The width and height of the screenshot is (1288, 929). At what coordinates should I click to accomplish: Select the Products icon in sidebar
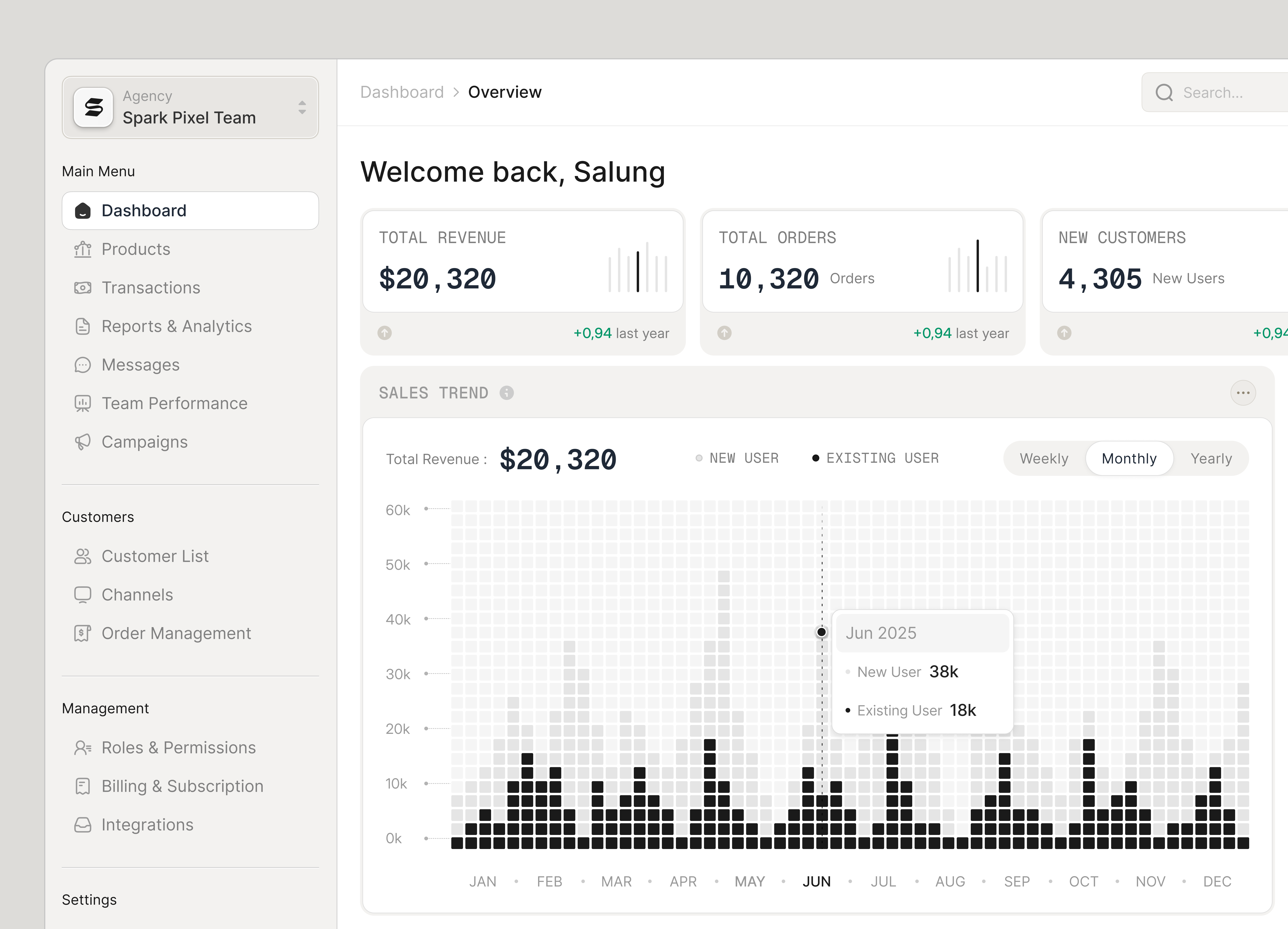click(83, 249)
